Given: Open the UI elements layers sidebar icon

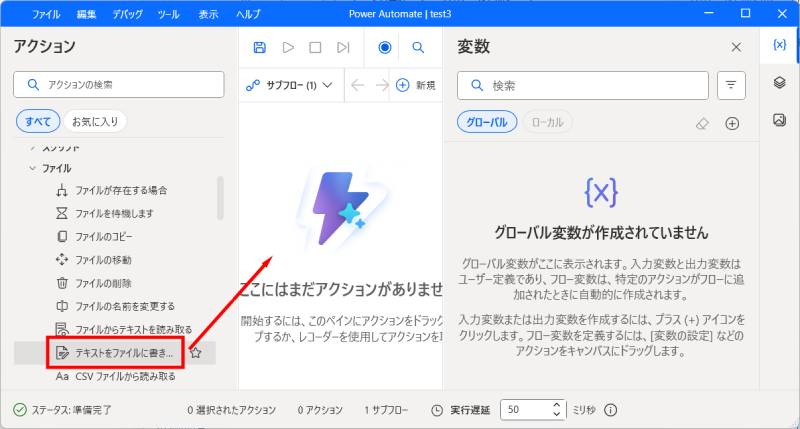Looking at the screenshot, I should click(x=780, y=82).
